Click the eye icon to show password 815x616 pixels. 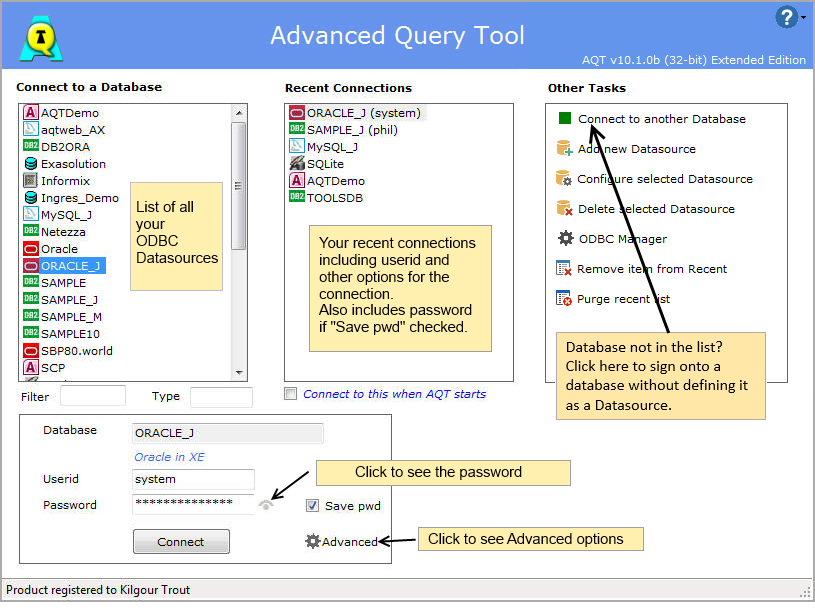(x=266, y=505)
